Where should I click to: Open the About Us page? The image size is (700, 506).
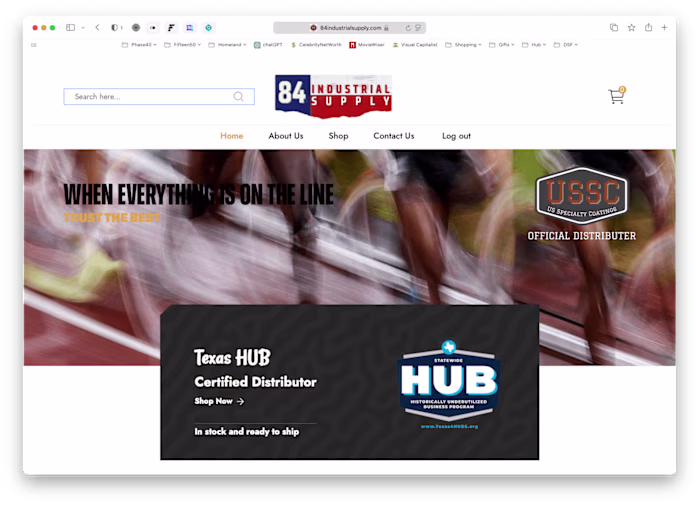pos(286,136)
